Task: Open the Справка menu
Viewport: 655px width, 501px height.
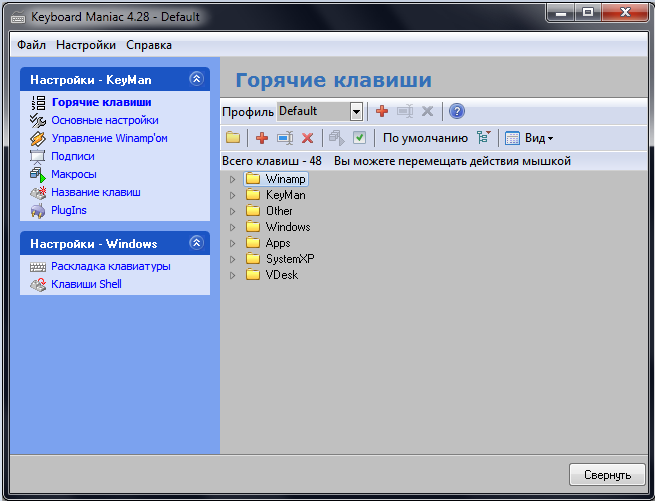Action: click(149, 45)
